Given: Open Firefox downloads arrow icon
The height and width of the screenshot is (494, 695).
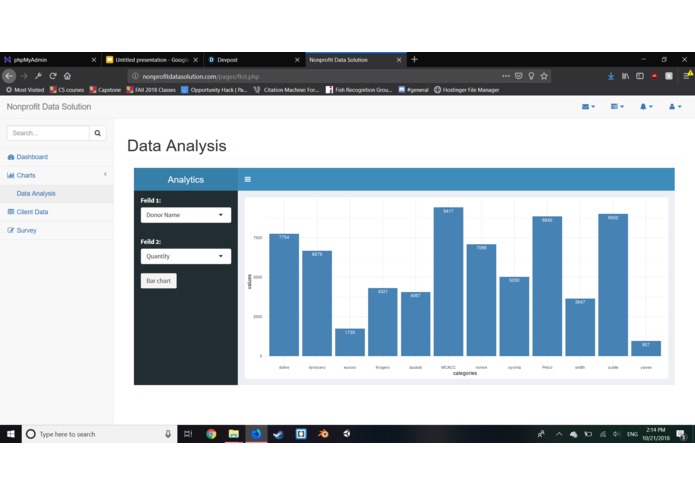Looking at the screenshot, I should tap(611, 76).
